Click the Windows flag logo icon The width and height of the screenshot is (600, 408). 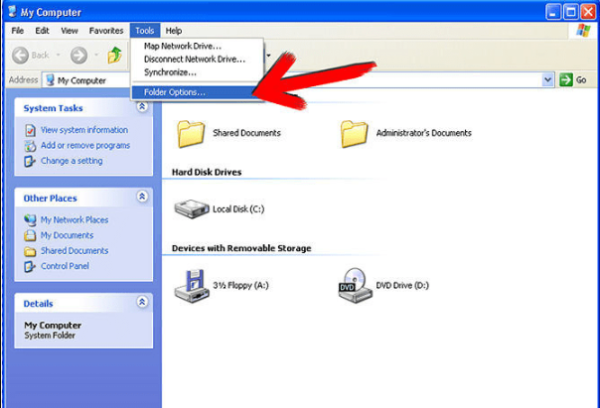point(583,30)
